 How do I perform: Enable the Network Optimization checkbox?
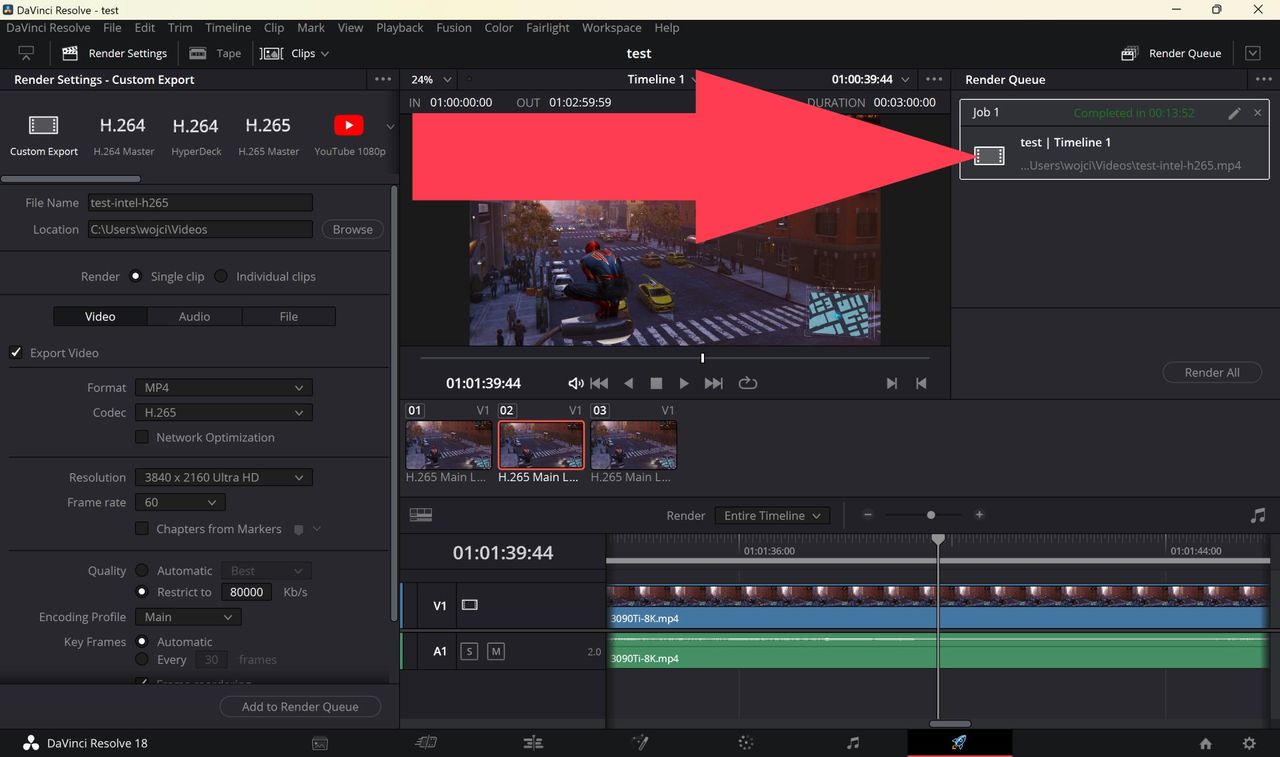(x=141, y=437)
